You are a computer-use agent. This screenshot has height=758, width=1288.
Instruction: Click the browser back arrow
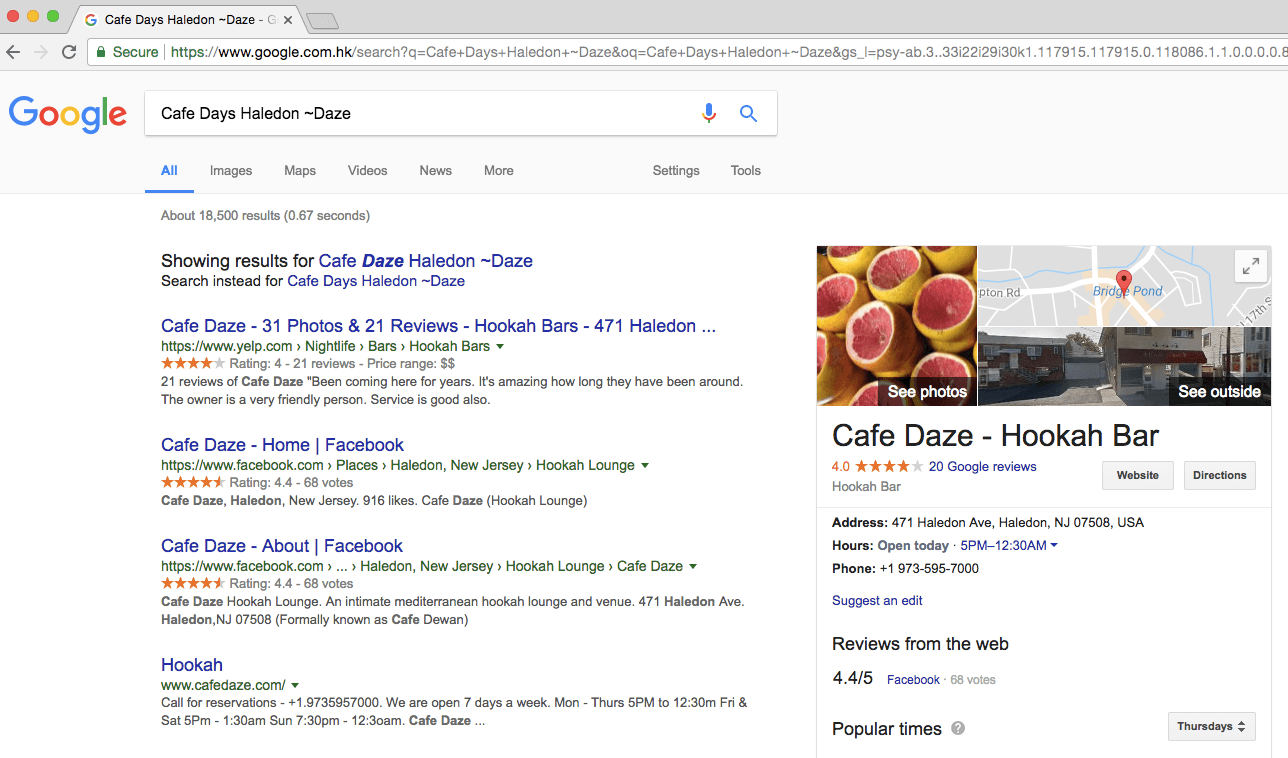[x=13, y=52]
